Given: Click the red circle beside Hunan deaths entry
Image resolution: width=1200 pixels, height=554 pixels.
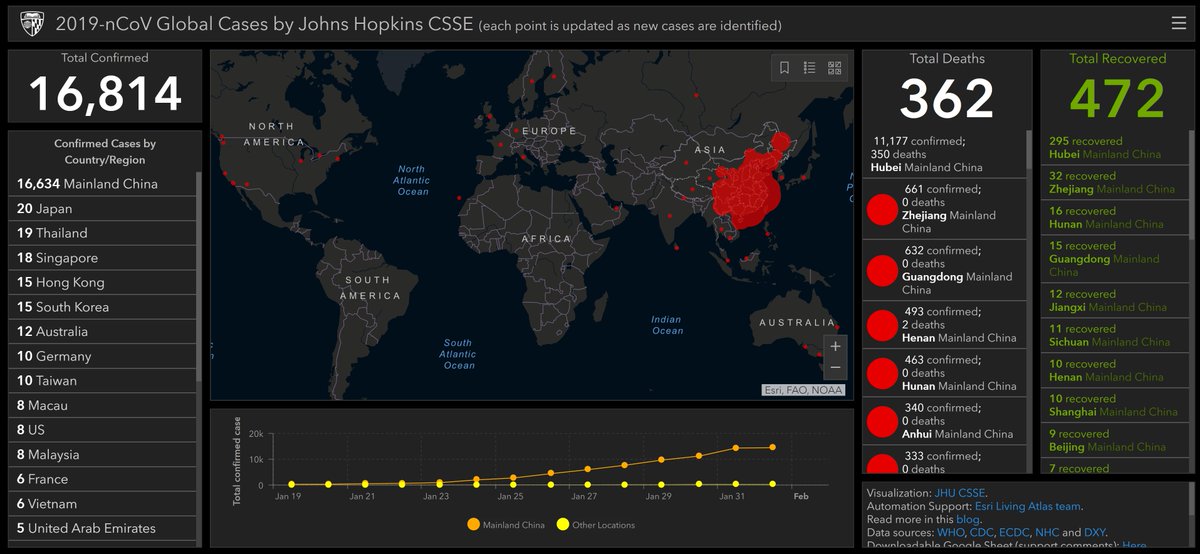Looking at the screenshot, I should point(881,372).
